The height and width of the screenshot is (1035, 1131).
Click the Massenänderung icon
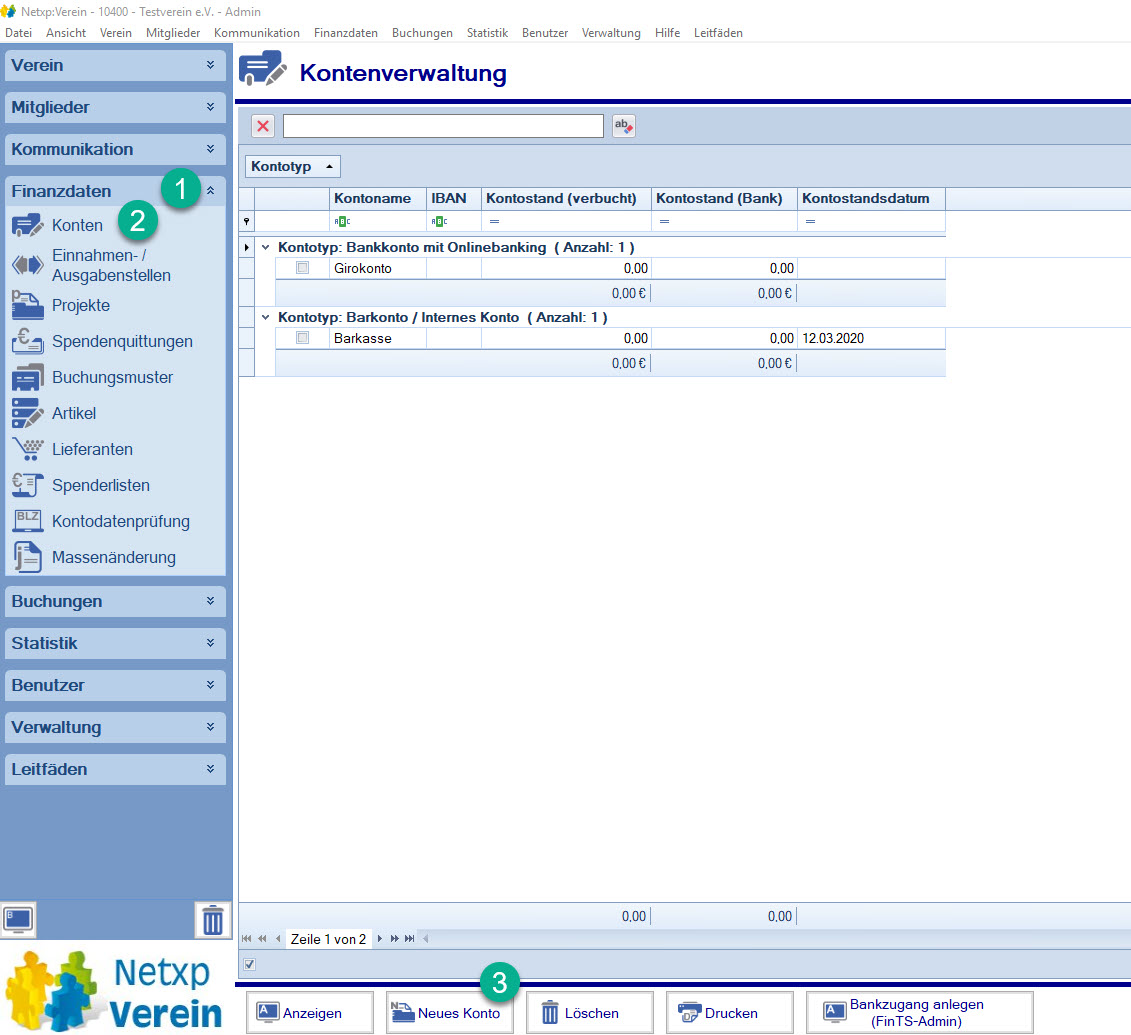click(x=27, y=557)
